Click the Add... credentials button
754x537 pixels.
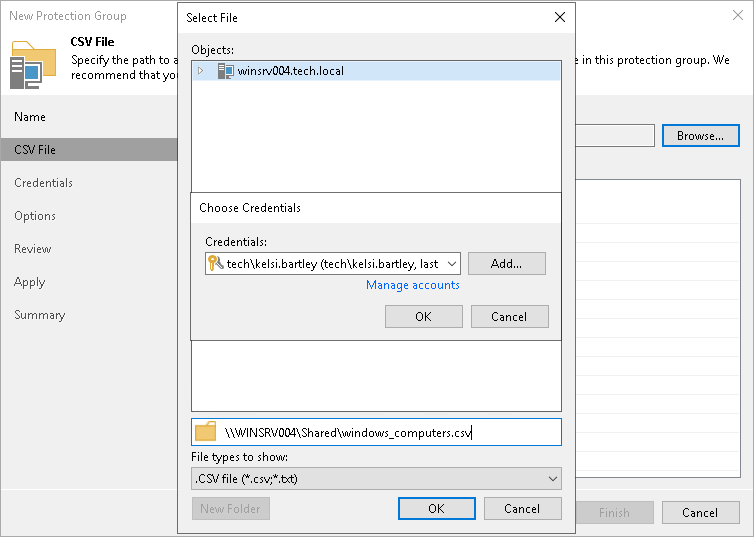click(x=506, y=263)
